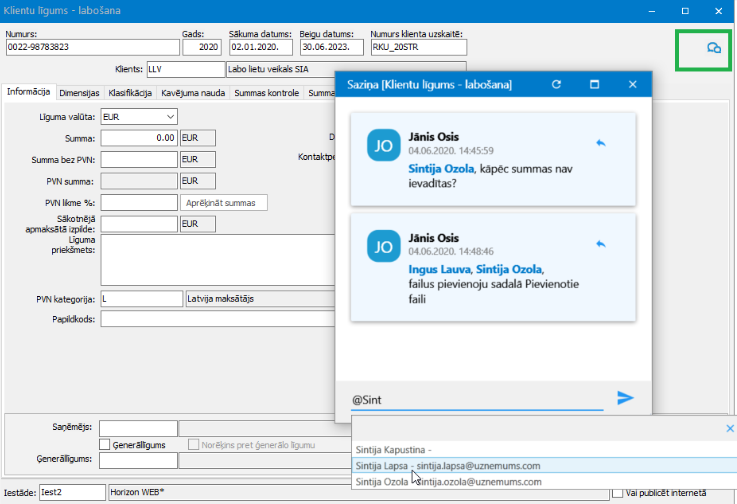The image size is (737, 504).
Task: Reply to the message sent at 14:45:59
Action: click(600, 143)
